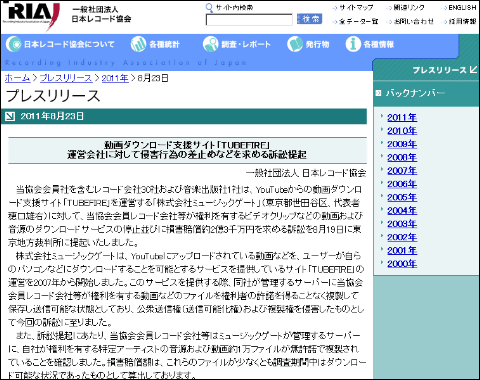The image size is (480, 380).
Task: Open the 発行物 menu
Action: 317,44
